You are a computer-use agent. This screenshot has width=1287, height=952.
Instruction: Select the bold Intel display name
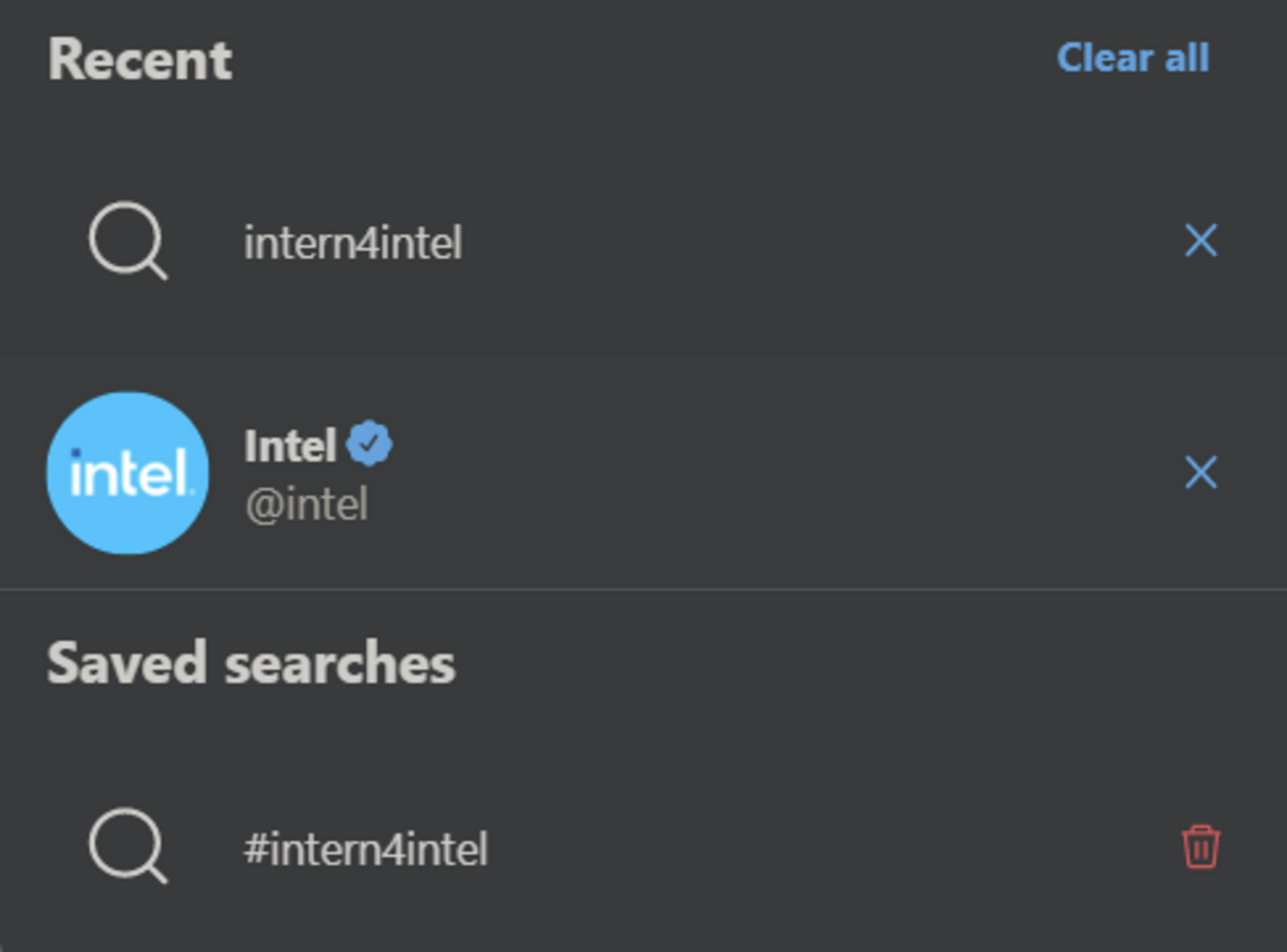[x=290, y=446]
